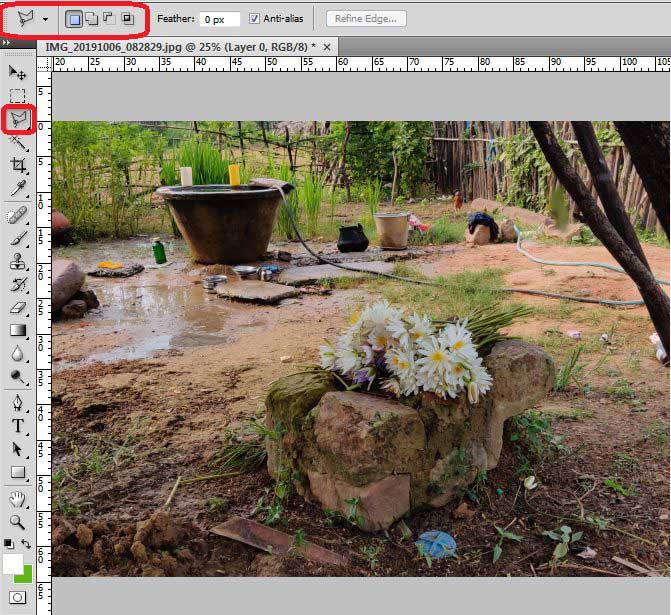Close the IMG_20191006_082829.jpg document tab
671x615 pixels.
tap(327, 47)
